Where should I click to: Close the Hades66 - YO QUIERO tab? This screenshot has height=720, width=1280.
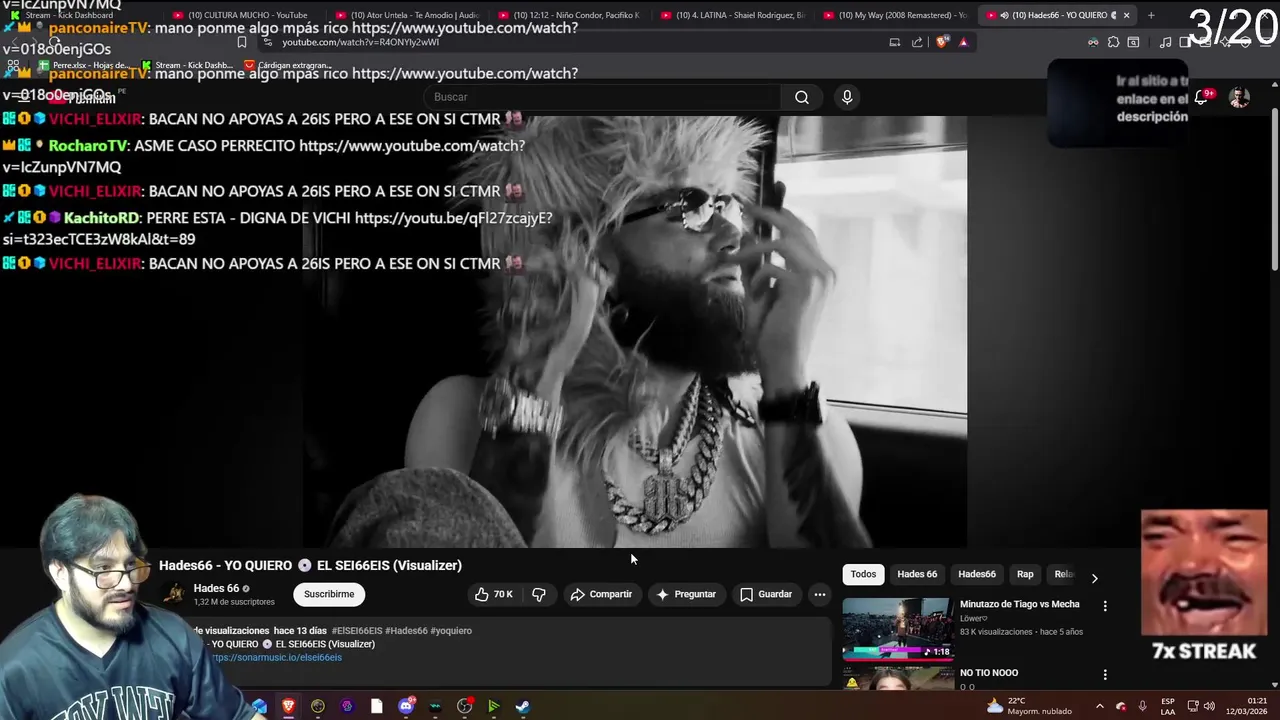click(x=1126, y=15)
